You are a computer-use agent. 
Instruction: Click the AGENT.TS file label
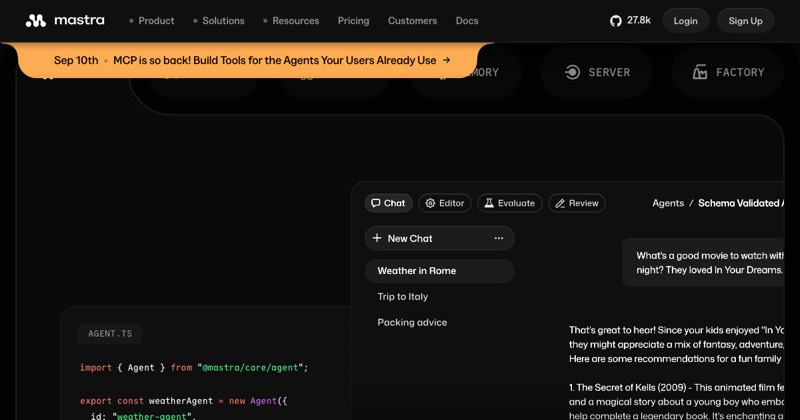110,334
